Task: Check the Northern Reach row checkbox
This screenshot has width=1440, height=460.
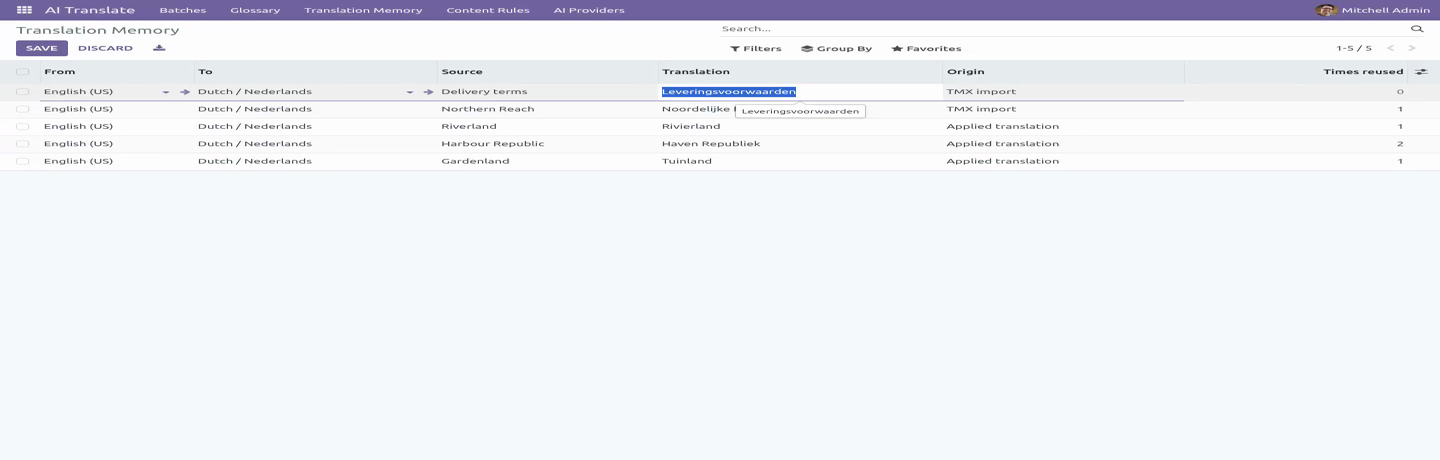Action: point(22,109)
